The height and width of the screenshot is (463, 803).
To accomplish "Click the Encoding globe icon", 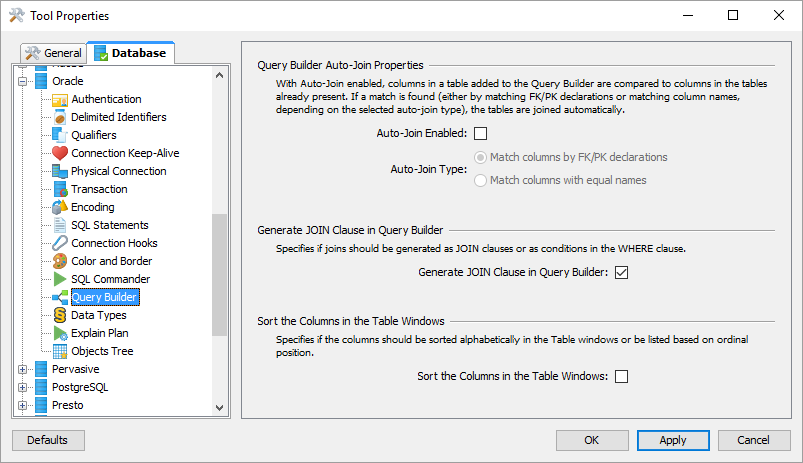I will [59, 207].
